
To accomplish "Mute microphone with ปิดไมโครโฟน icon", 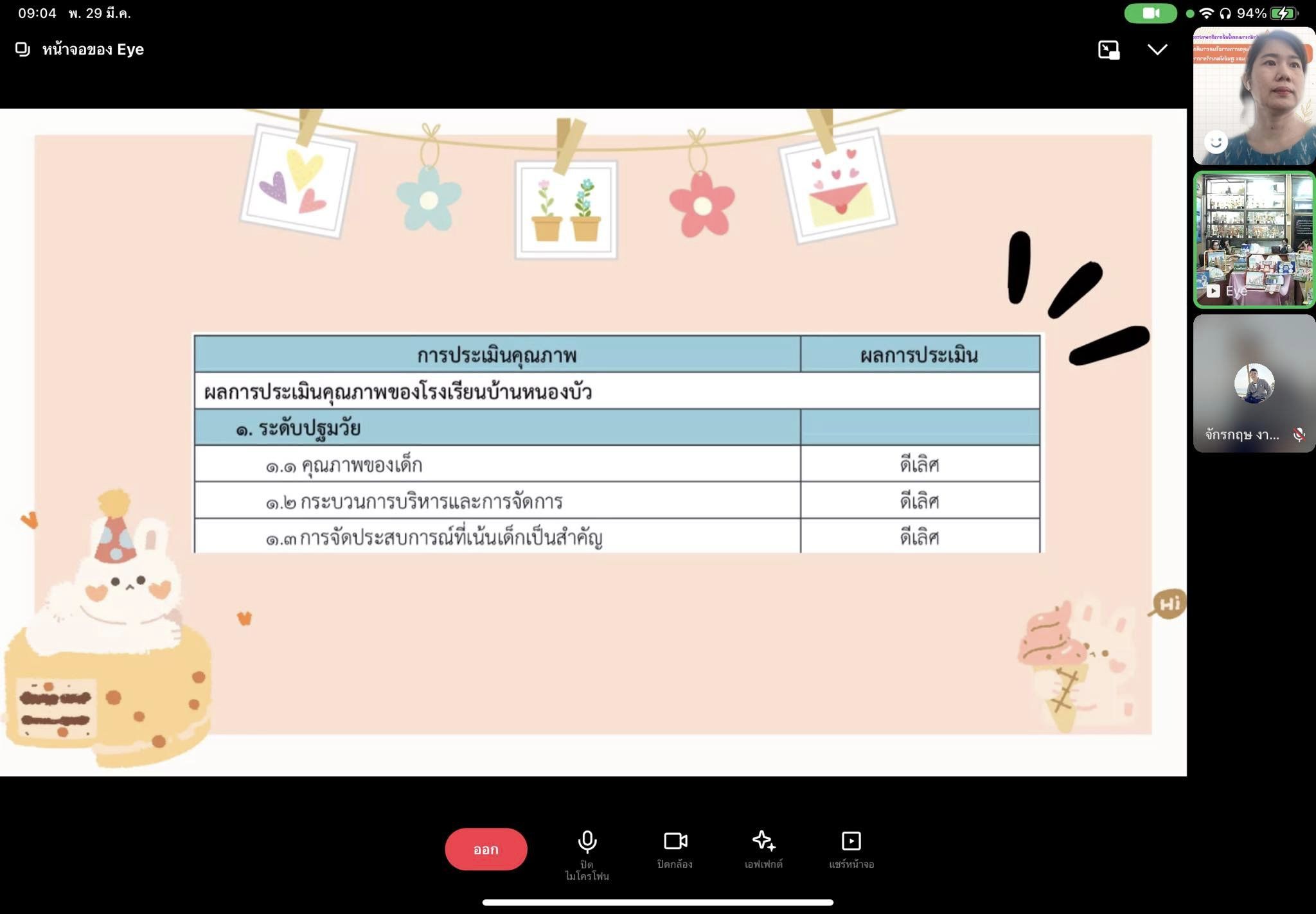I will click(587, 841).
